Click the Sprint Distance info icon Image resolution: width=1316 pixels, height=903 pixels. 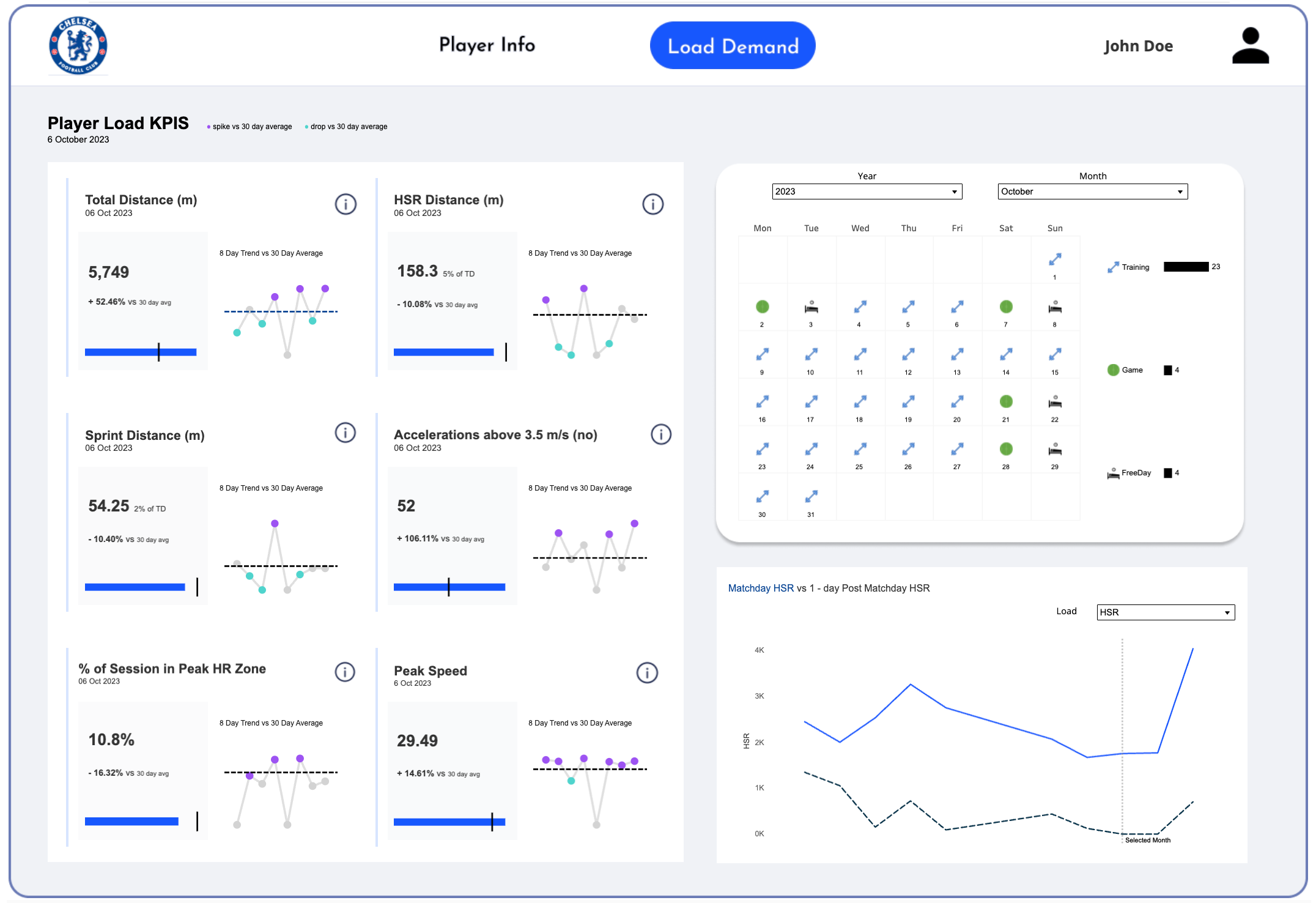[346, 433]
